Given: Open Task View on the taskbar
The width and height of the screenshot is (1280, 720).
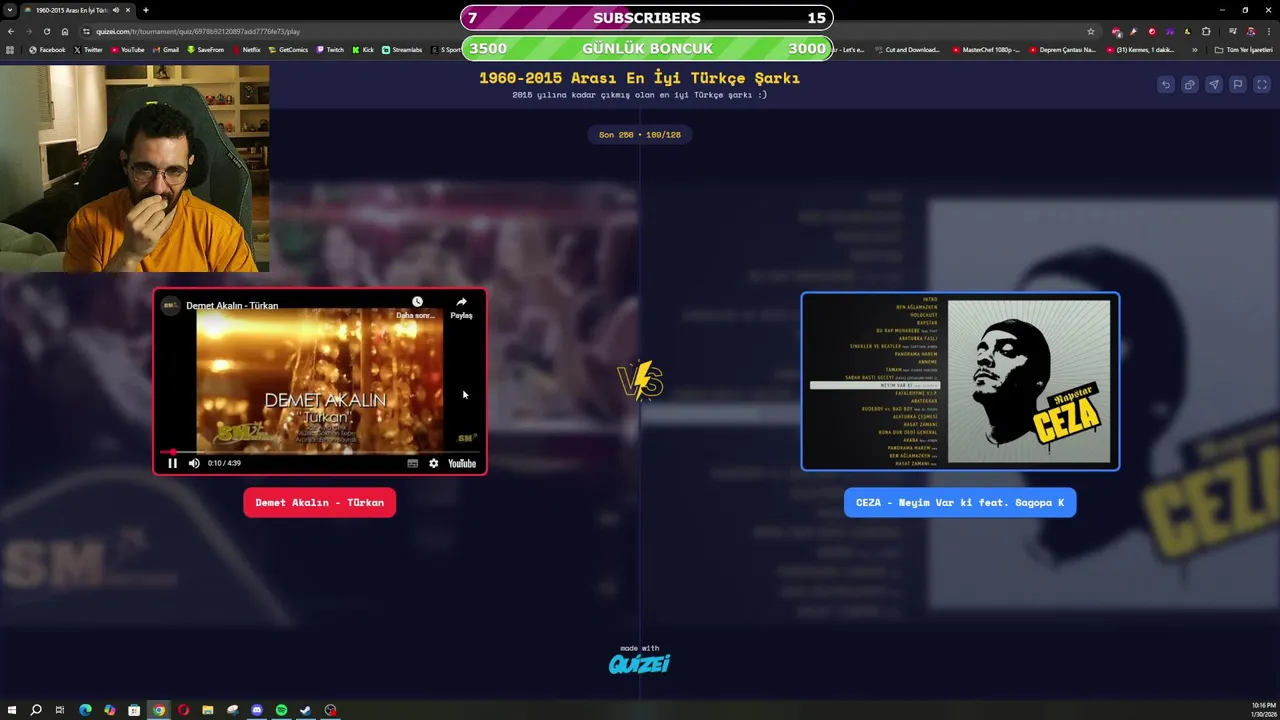Looking at the screenshot, I should 60,710.
